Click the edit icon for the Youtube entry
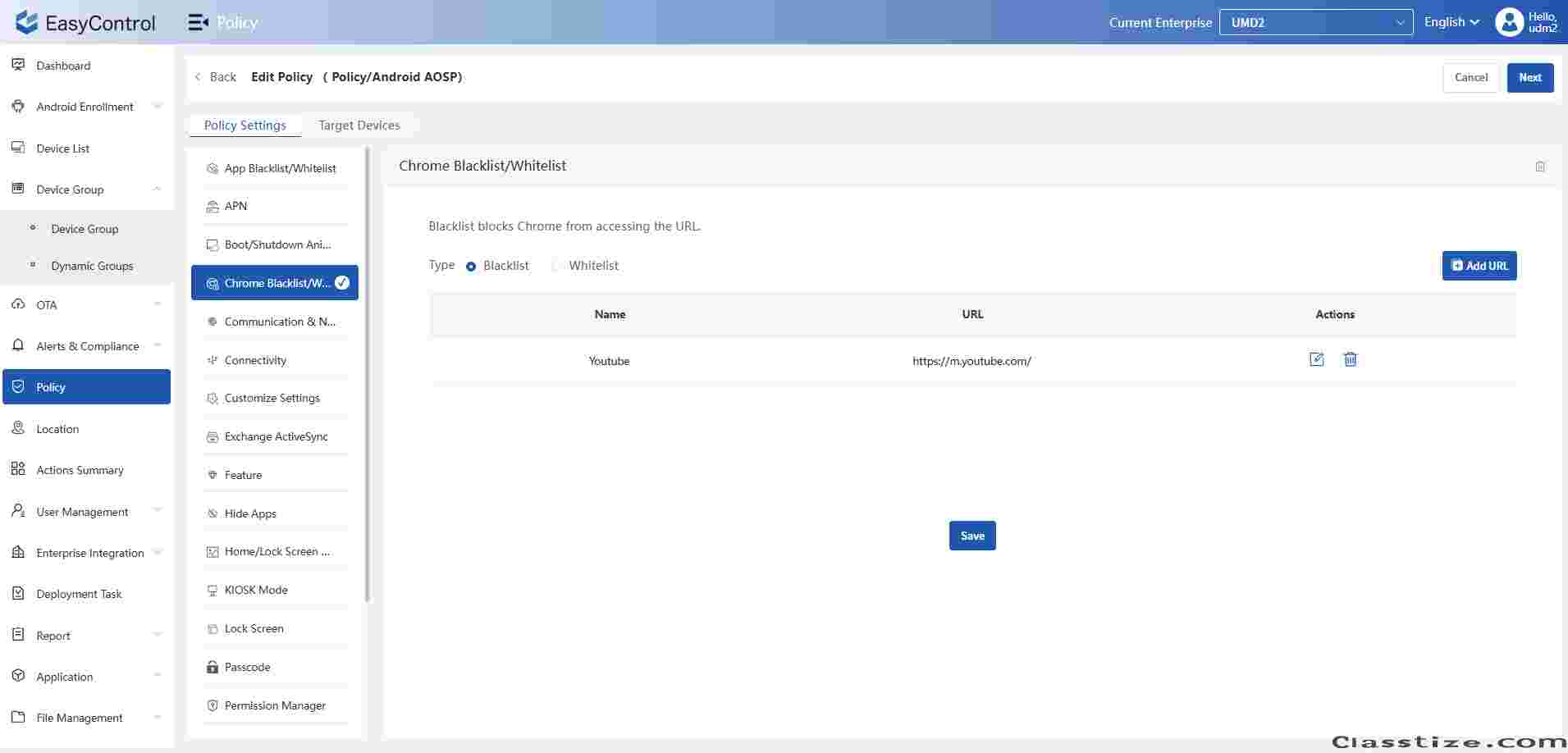The width and height of the screenshot is (1568, 753). point(1316,359)
